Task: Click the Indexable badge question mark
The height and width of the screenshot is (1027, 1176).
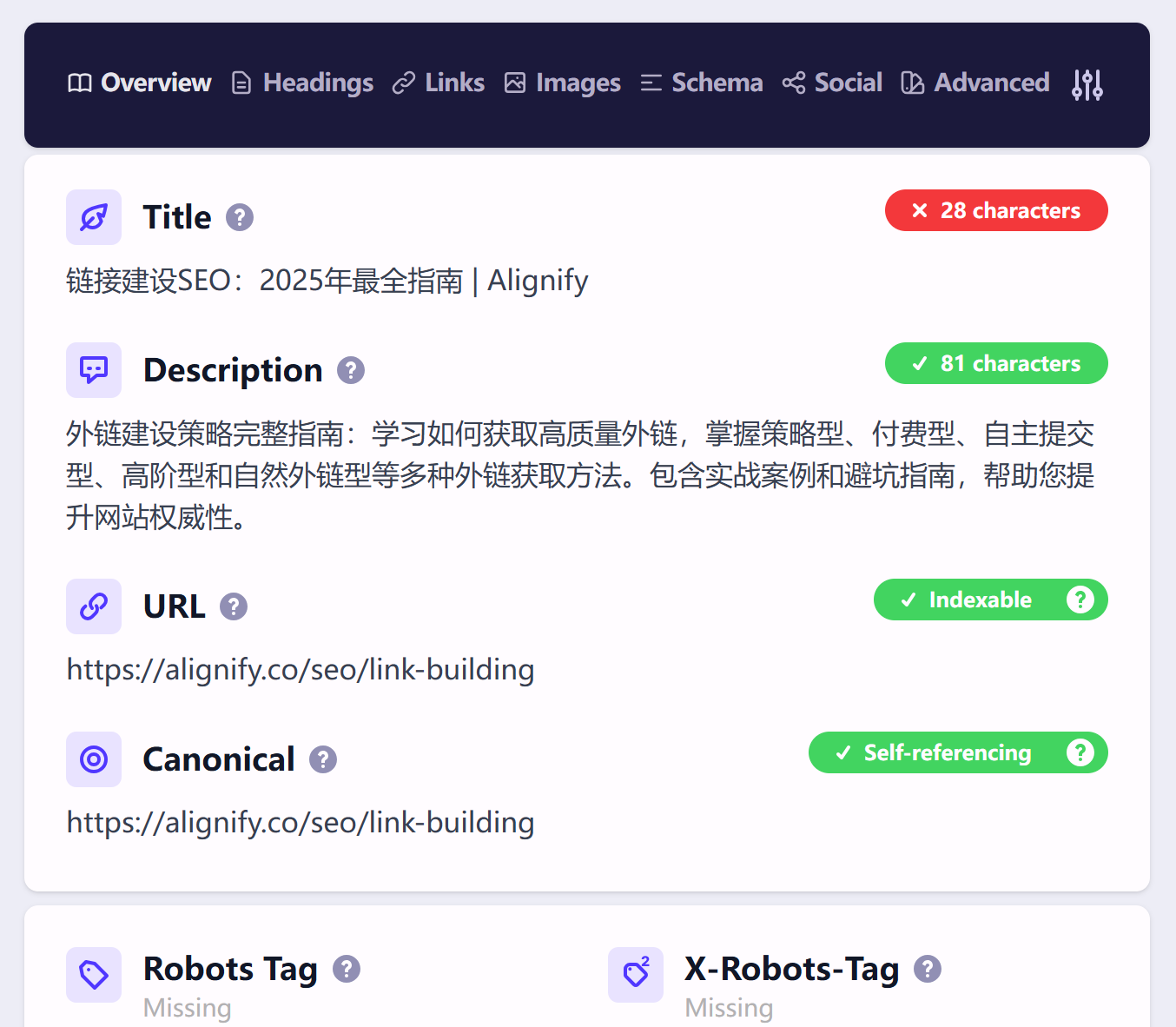Action: pos(1080,600)
